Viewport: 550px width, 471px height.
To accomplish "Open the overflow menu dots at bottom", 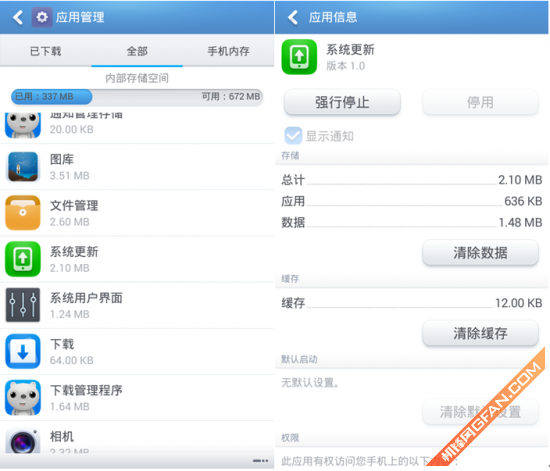I will click(x=261, y=461).
